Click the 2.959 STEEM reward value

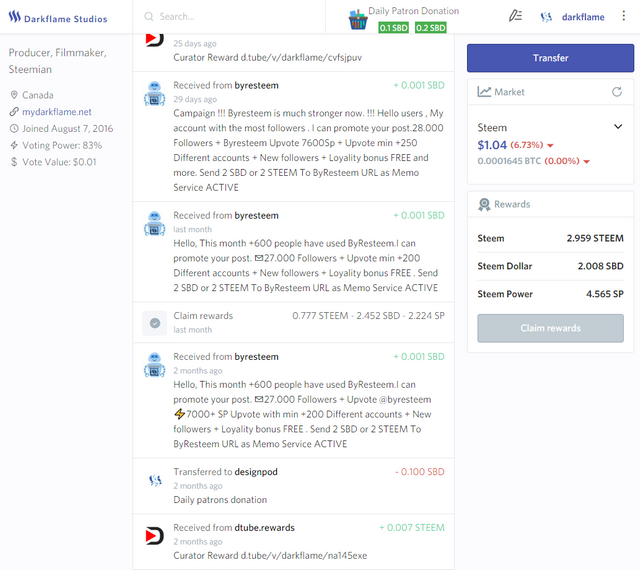pyautogui.click(x=595, y=238)
